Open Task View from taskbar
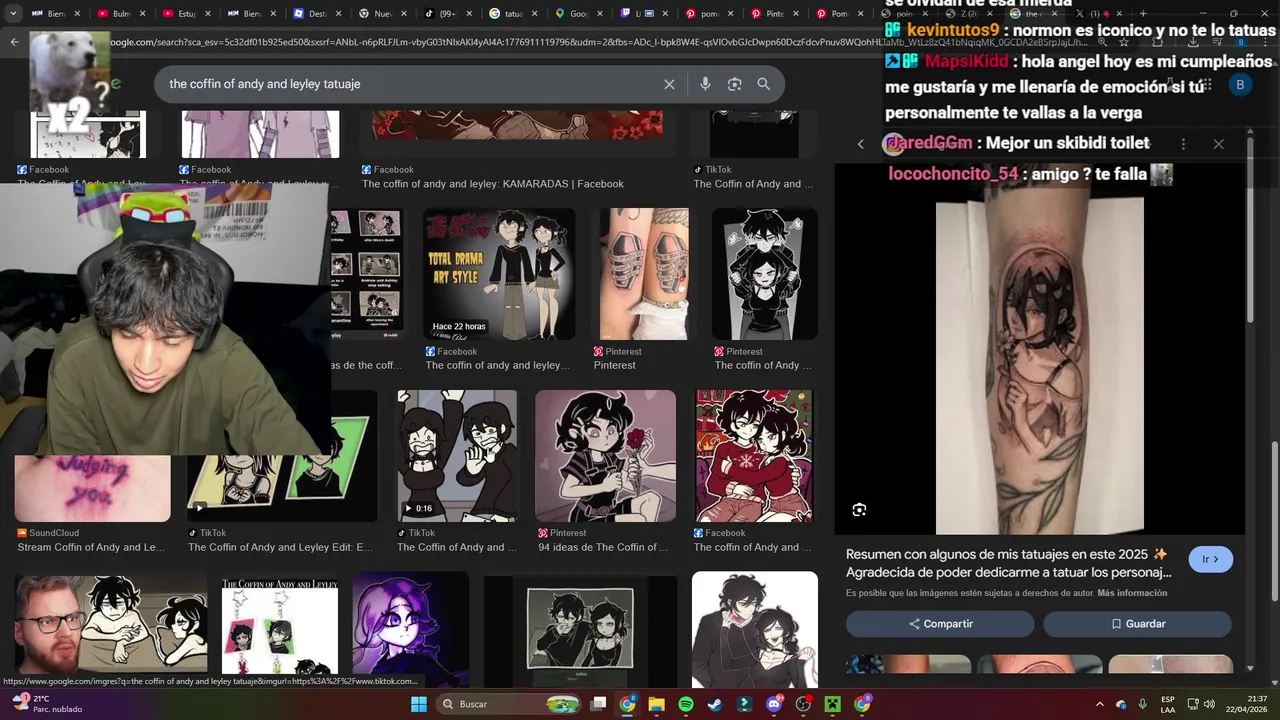The image size is (1280, 720). pos(598,704)
